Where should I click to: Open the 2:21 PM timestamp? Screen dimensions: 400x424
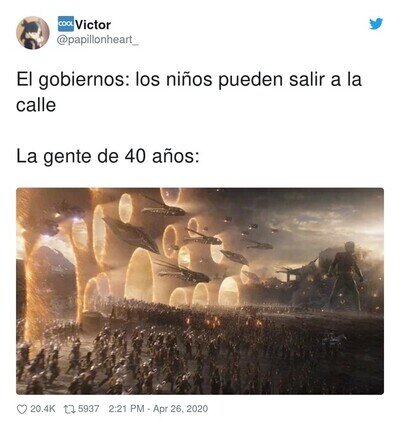tap(126, 409)
